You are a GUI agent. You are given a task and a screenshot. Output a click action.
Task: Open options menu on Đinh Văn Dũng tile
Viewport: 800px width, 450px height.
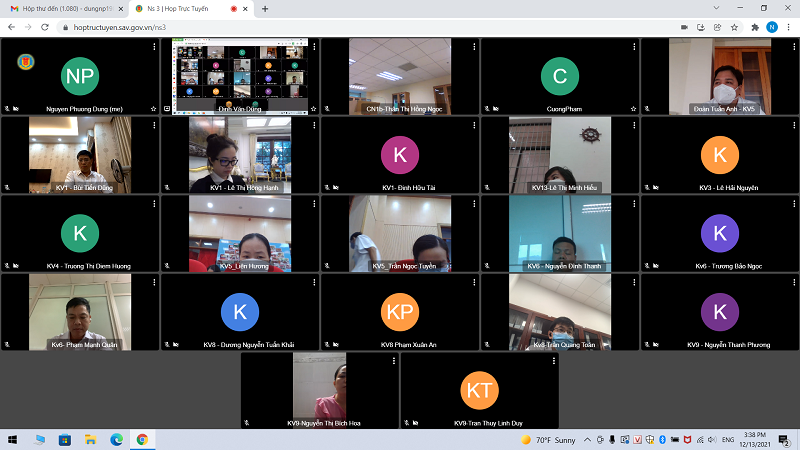click(314, 46)
